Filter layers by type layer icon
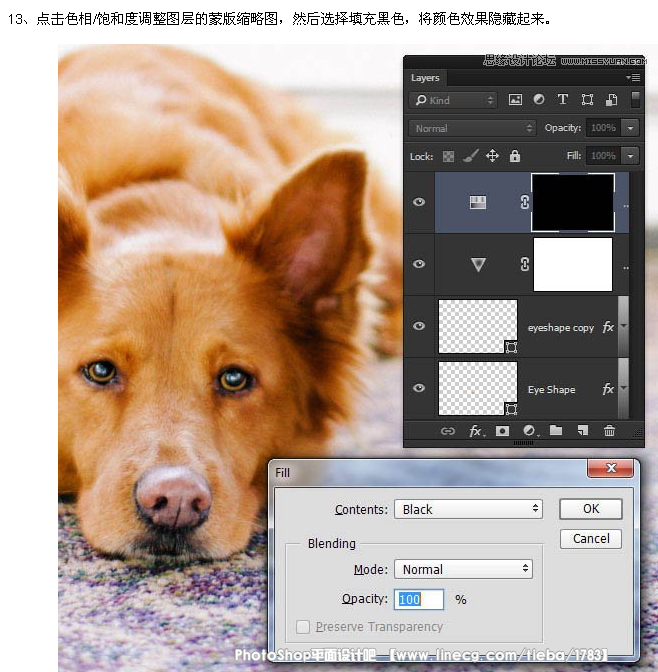658x672 pixels. pos(563,100)
